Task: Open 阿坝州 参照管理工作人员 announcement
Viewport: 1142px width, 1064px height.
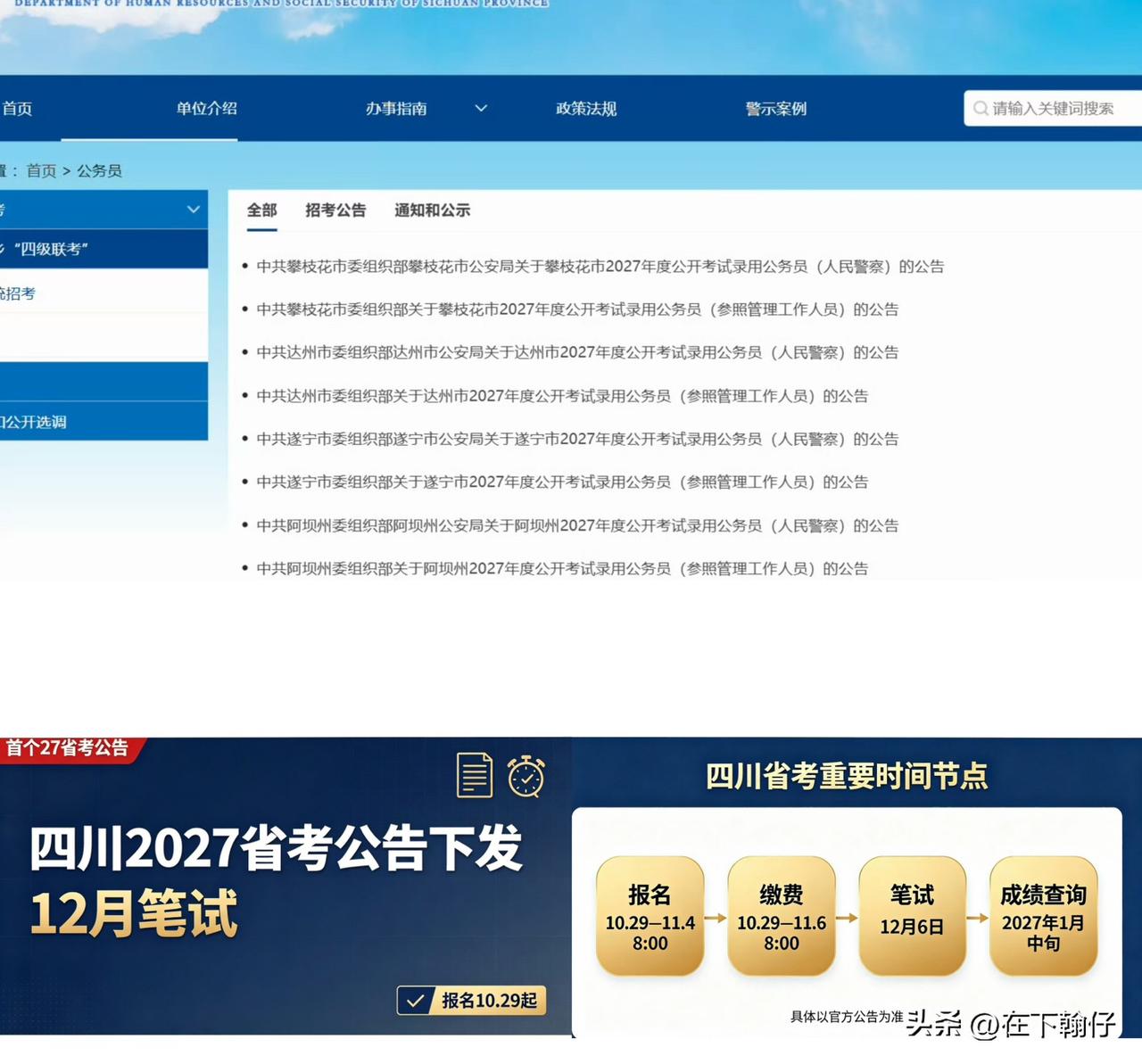Action: pyautogui.click(x=562, y=568)
